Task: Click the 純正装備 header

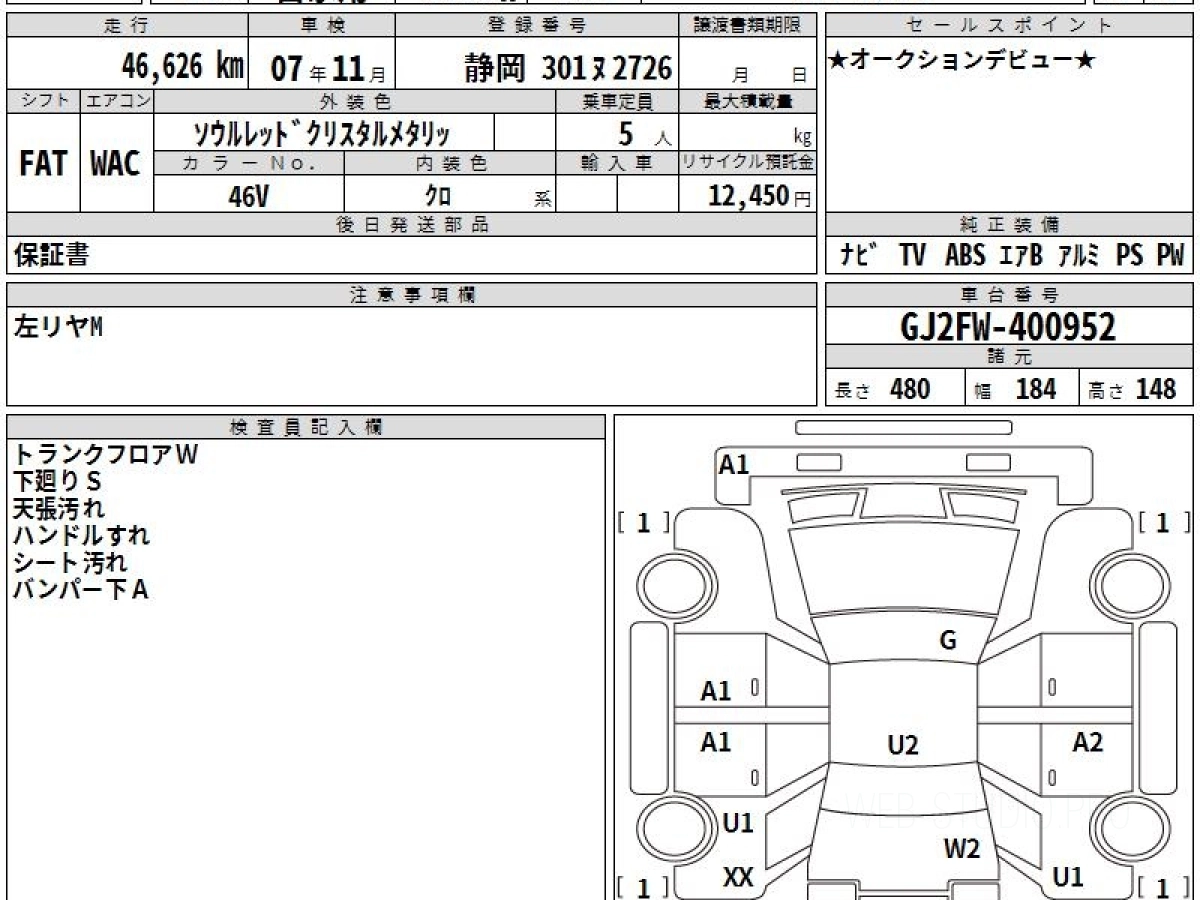Action: (x=1009, y=225)
